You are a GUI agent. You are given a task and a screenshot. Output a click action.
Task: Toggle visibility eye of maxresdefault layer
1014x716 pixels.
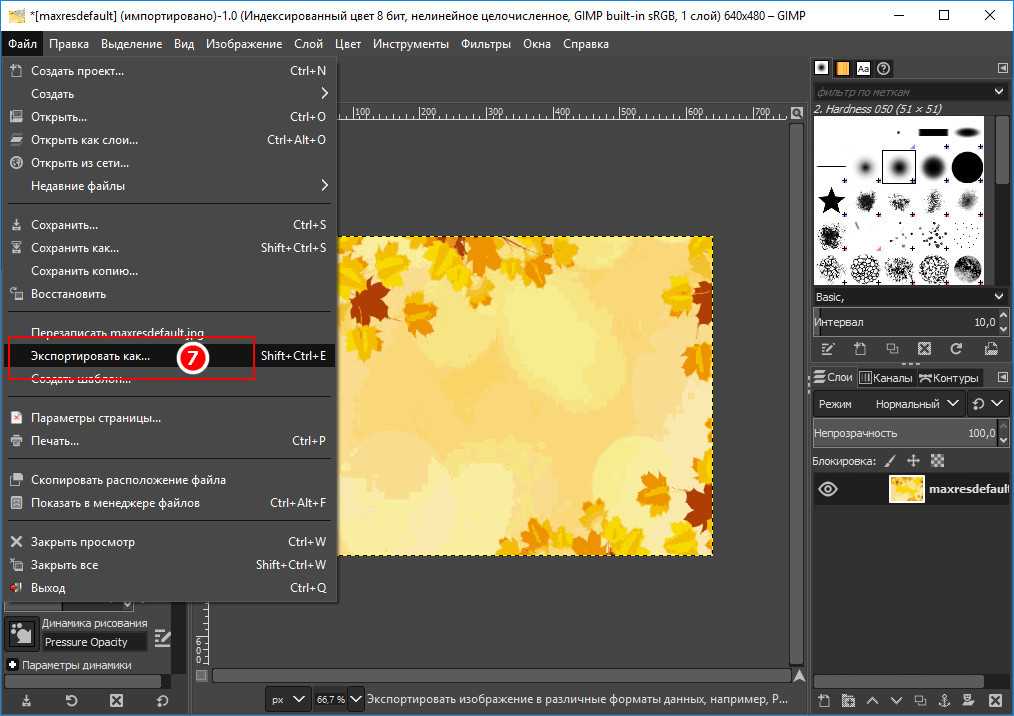(828, 490)
